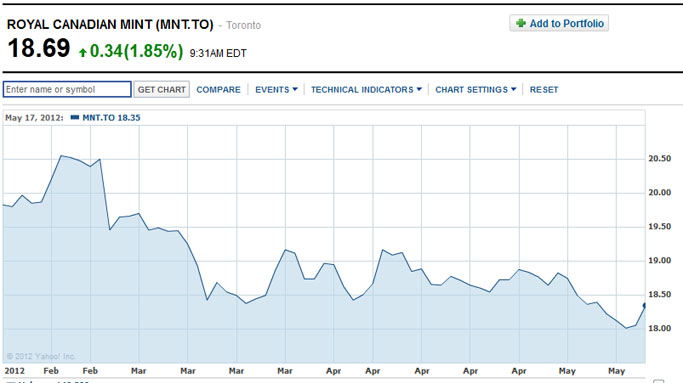Click the green plus icon on Add to Portfolio
The image size is (683, 383).
[521, 23]
